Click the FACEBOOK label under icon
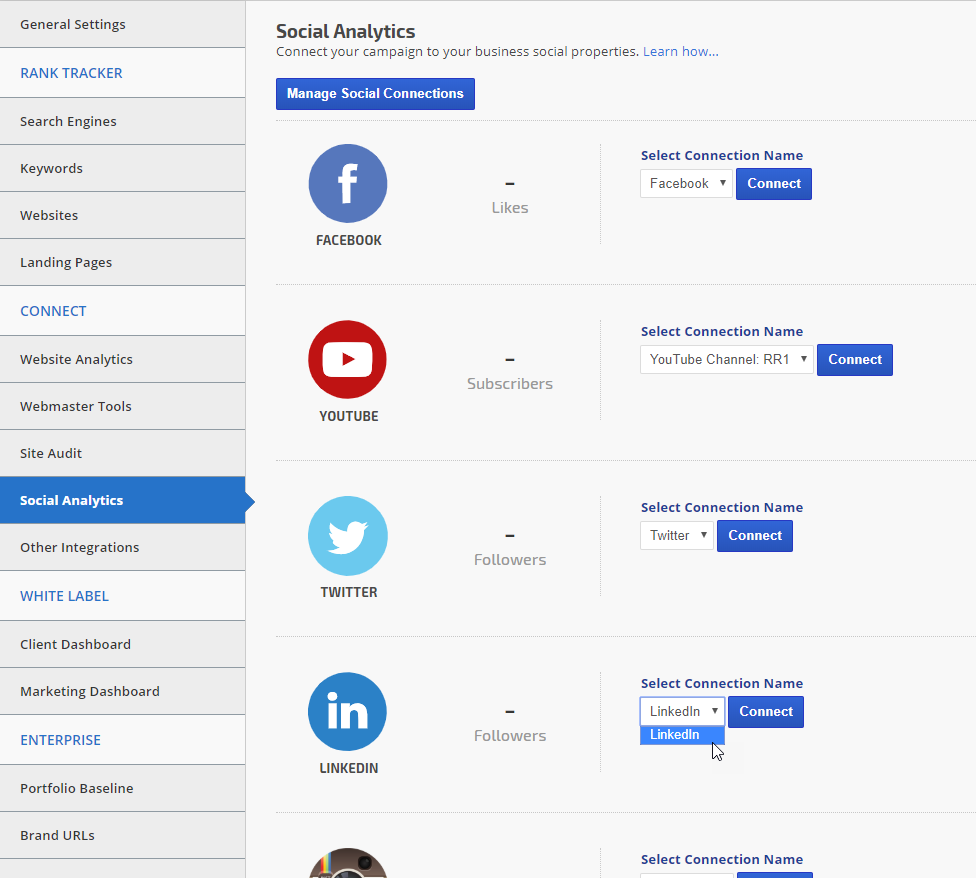The image size is (976, 878). point(349,240)
